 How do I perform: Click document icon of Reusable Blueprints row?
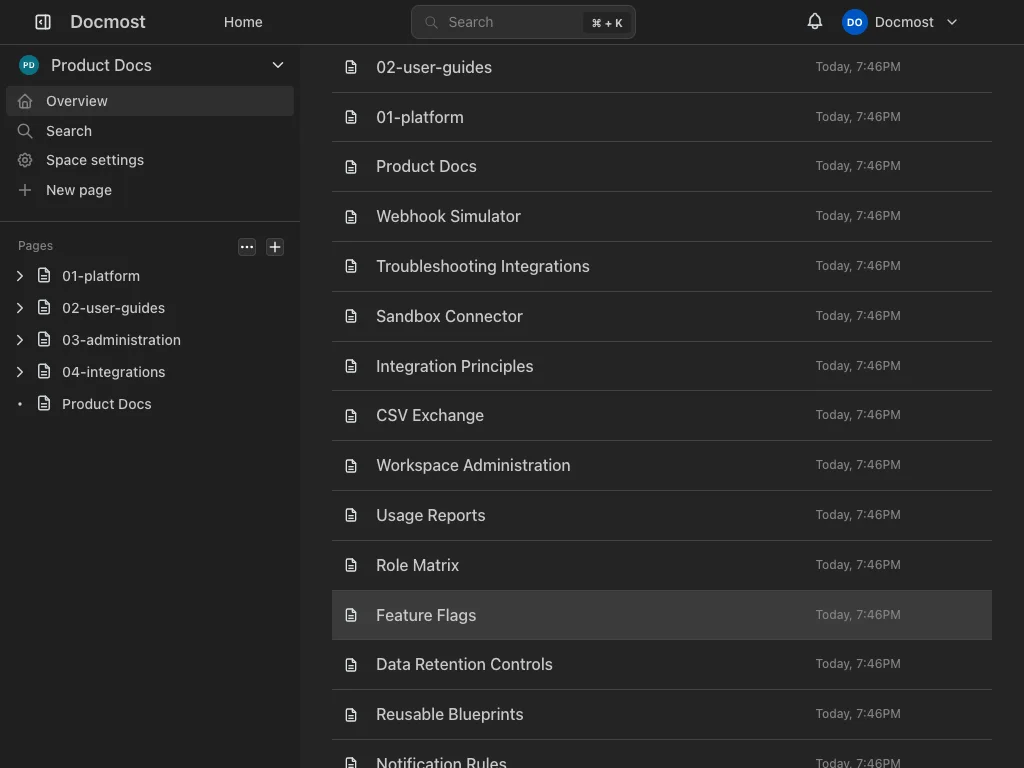click(x=351, y=715)
